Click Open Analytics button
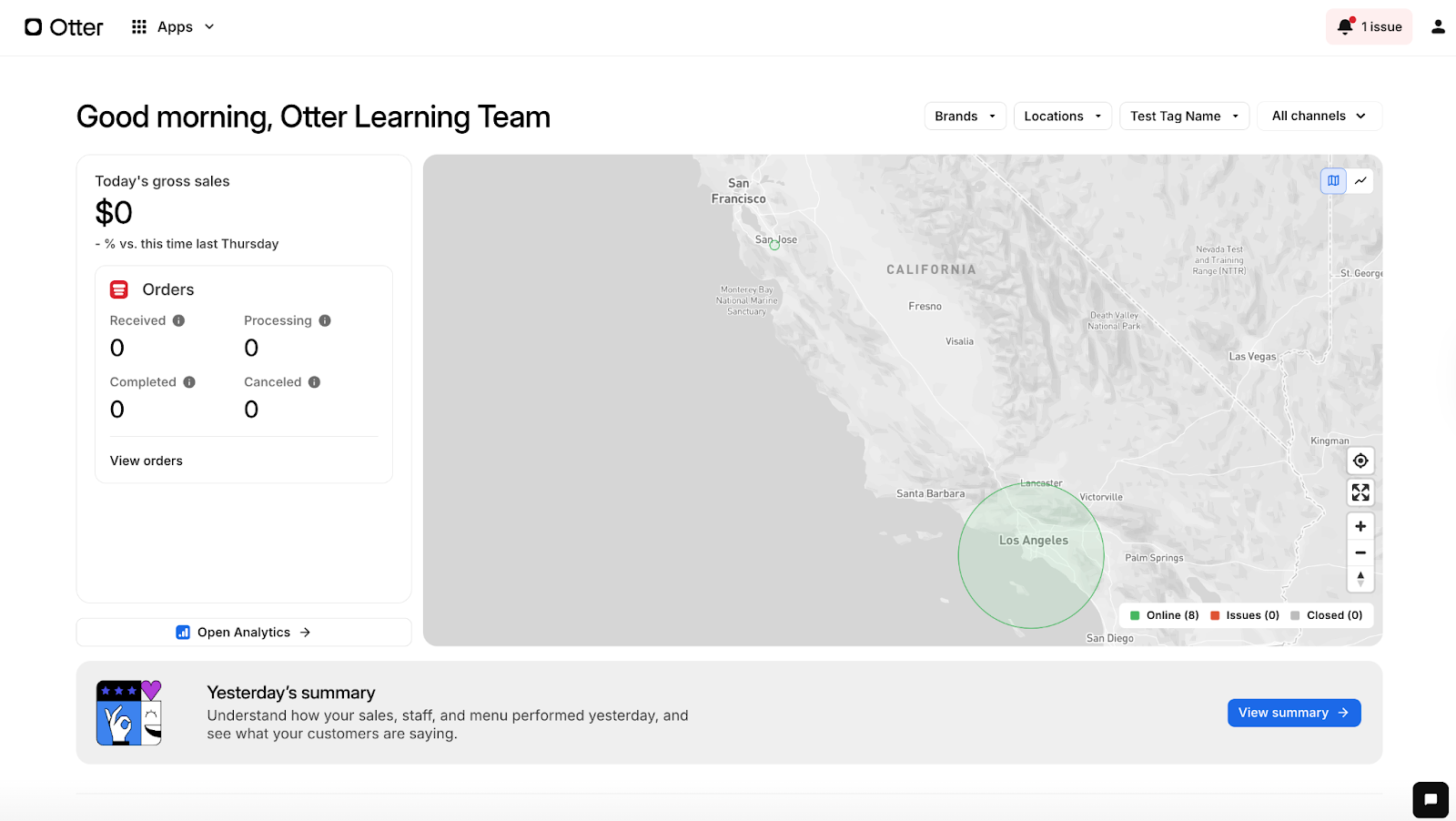The width and height of the screenshot is (1456, 821). [x=244, y=633]
